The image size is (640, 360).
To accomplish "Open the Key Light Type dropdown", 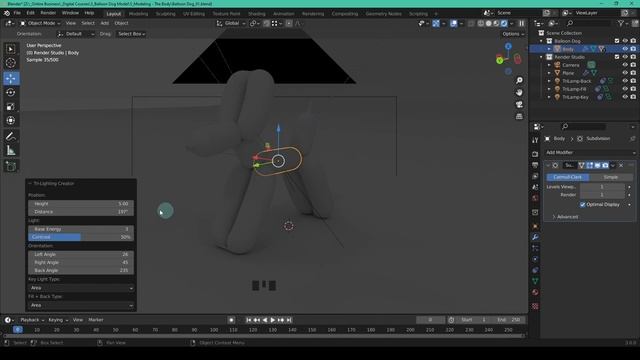I will (81, 288).
